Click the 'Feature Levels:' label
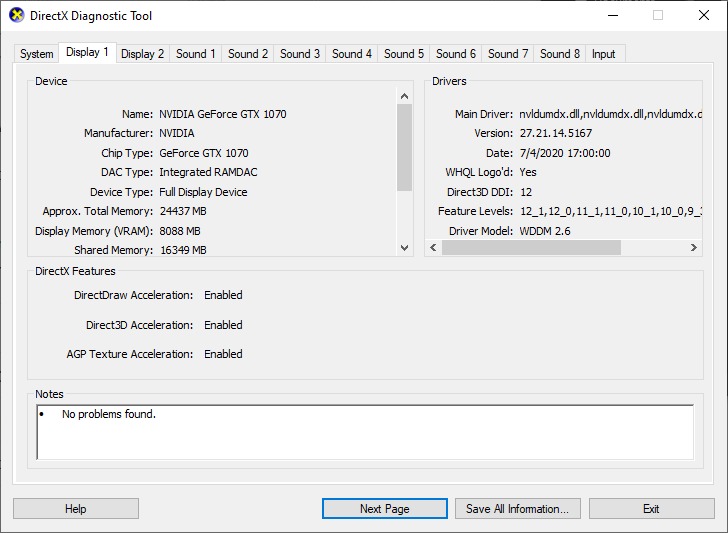728x533 pixels. point(475,211)
